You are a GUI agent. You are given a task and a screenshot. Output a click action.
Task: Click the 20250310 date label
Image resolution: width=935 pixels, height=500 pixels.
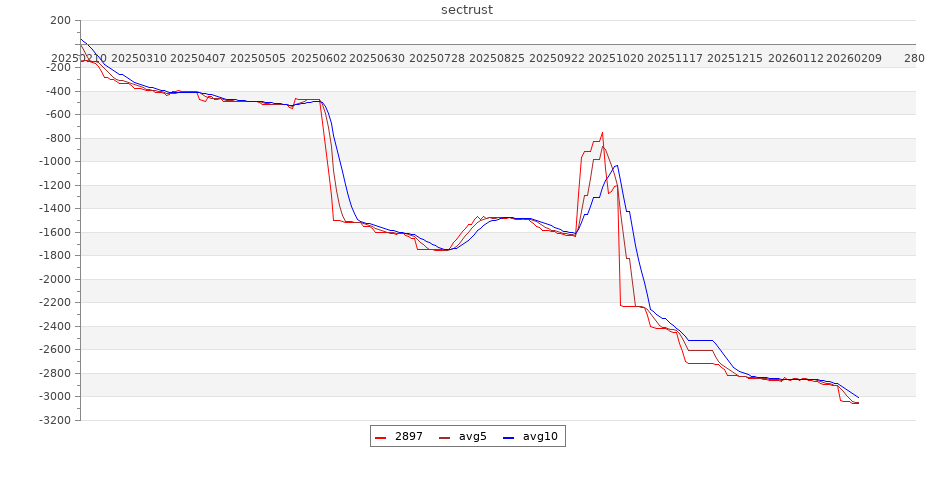pyautogui.click(x=139, y=59)
